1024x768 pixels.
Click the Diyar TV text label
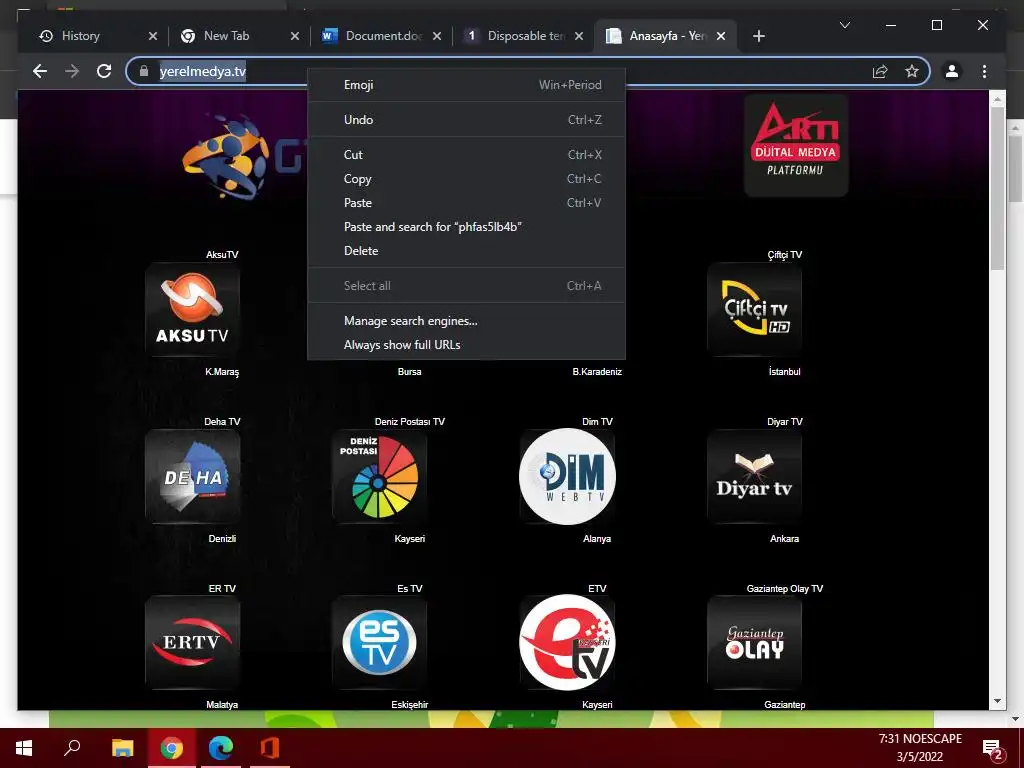tap(784, 422)
